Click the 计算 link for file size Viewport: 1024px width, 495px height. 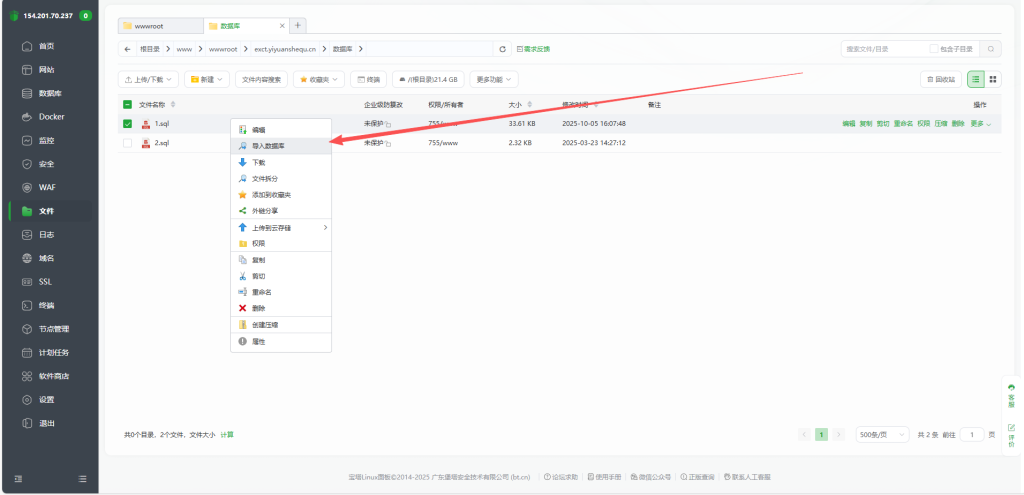pyautogui.click(x=227, y=435)
